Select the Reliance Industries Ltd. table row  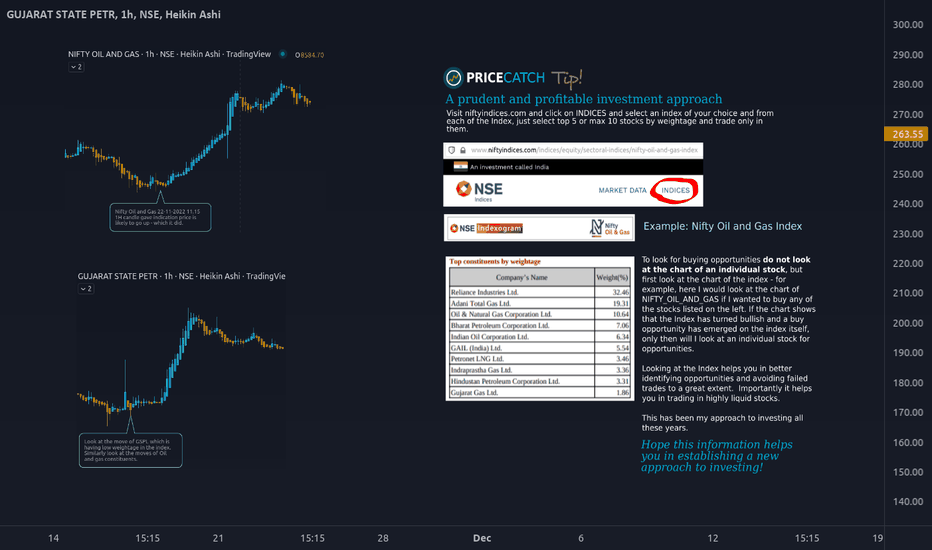(540, 292)
